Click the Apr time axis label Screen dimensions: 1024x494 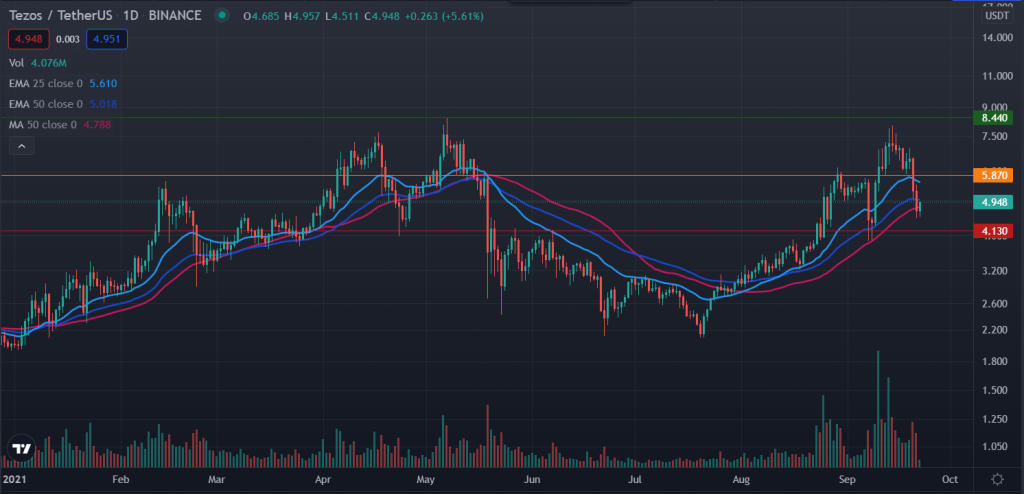324,479
